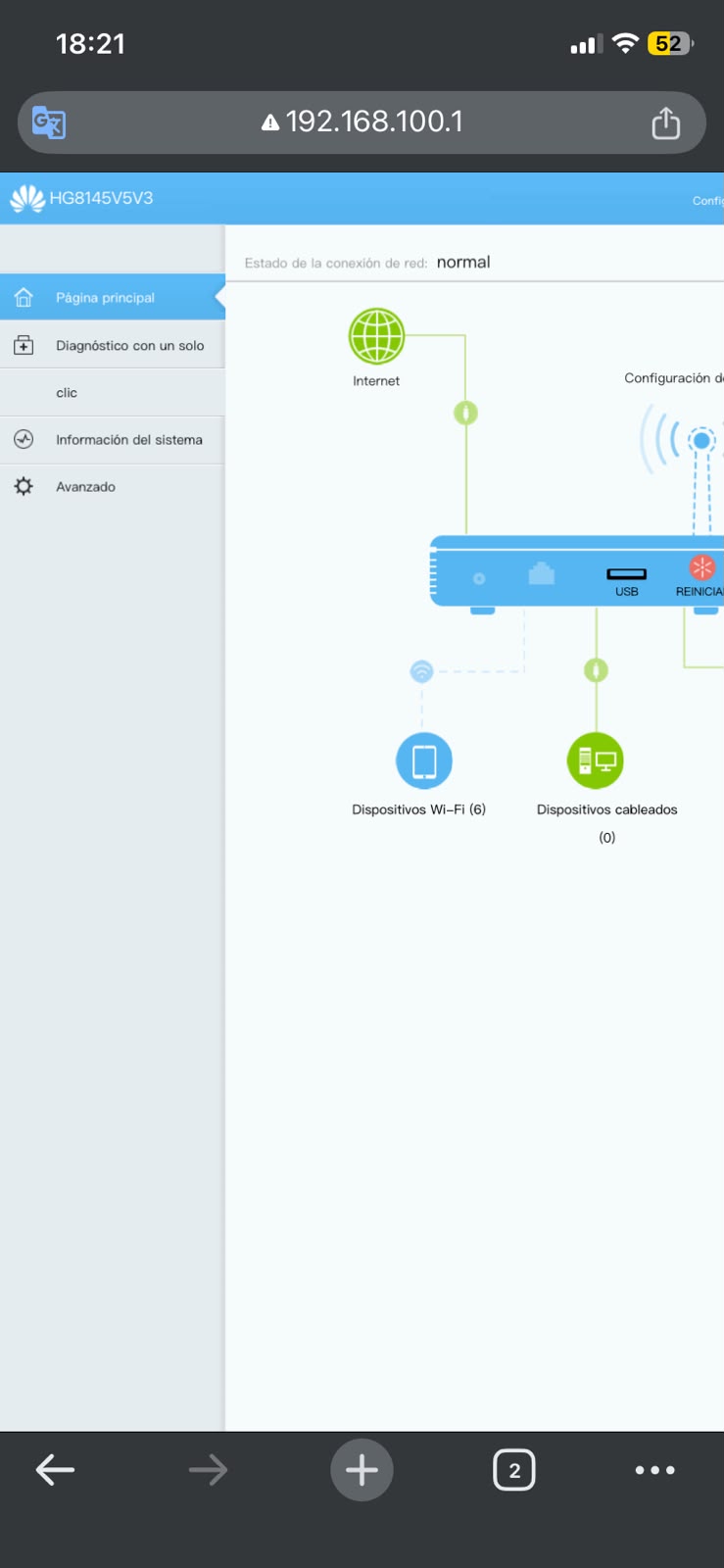This screenshot has width=724, height=1568.
Task: Open the green wired devices icon
Action: point(596,760)
